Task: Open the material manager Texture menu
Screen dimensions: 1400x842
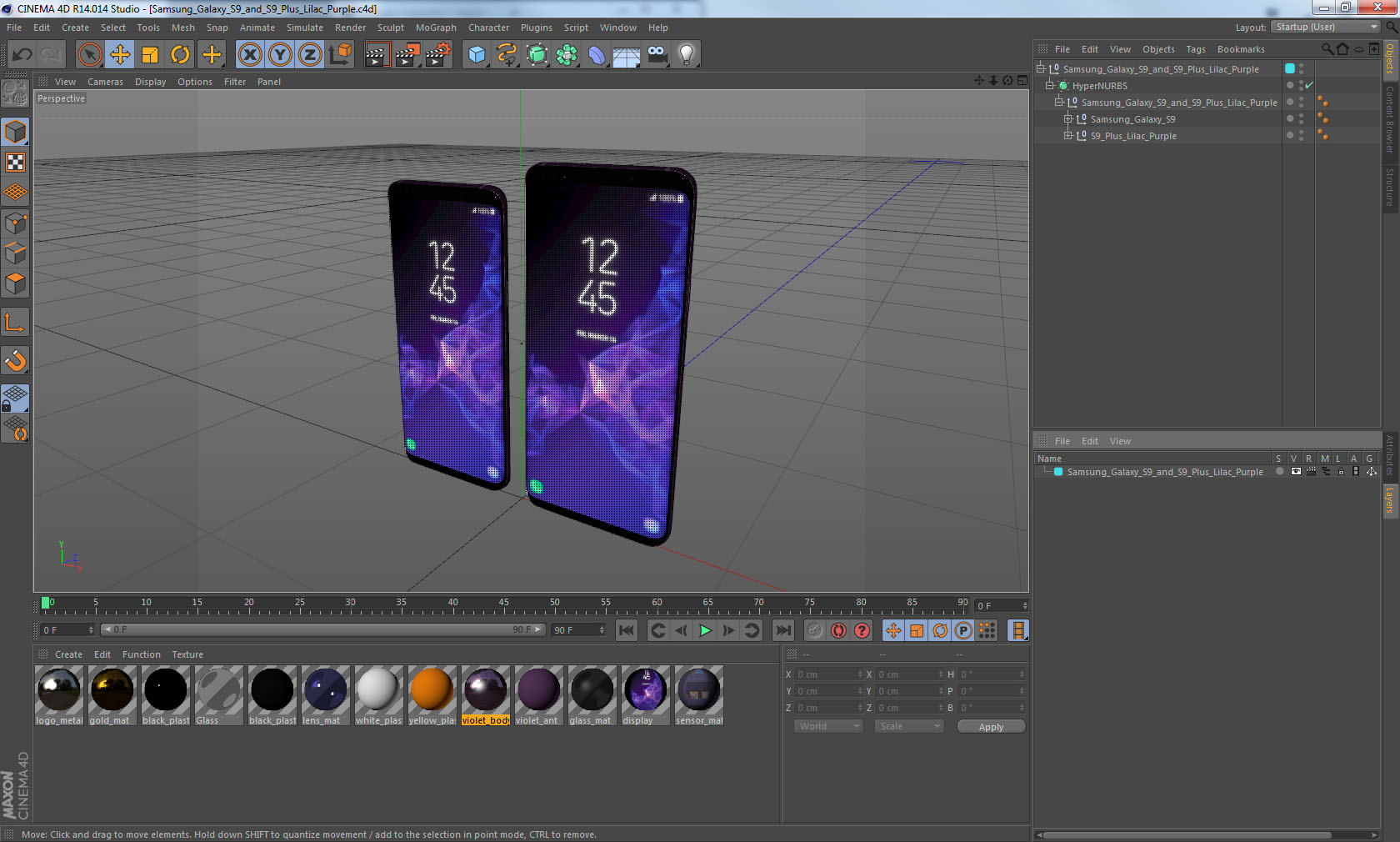Action: (187, 654)
